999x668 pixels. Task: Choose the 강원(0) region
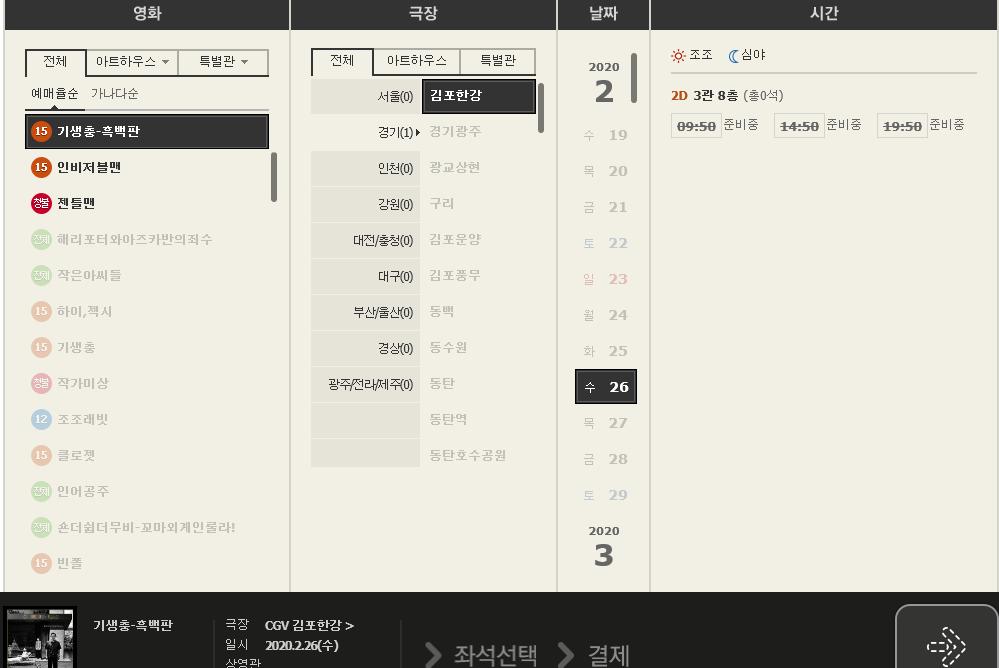click(x=366, y=204)
